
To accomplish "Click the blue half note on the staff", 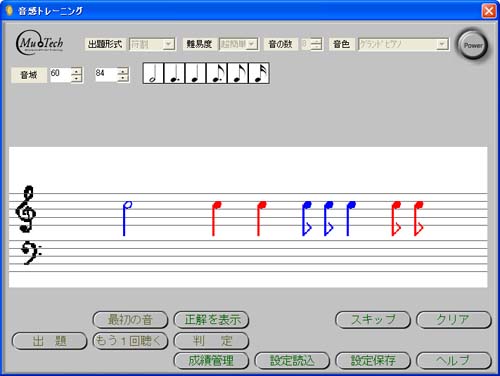I will point(127,218).
